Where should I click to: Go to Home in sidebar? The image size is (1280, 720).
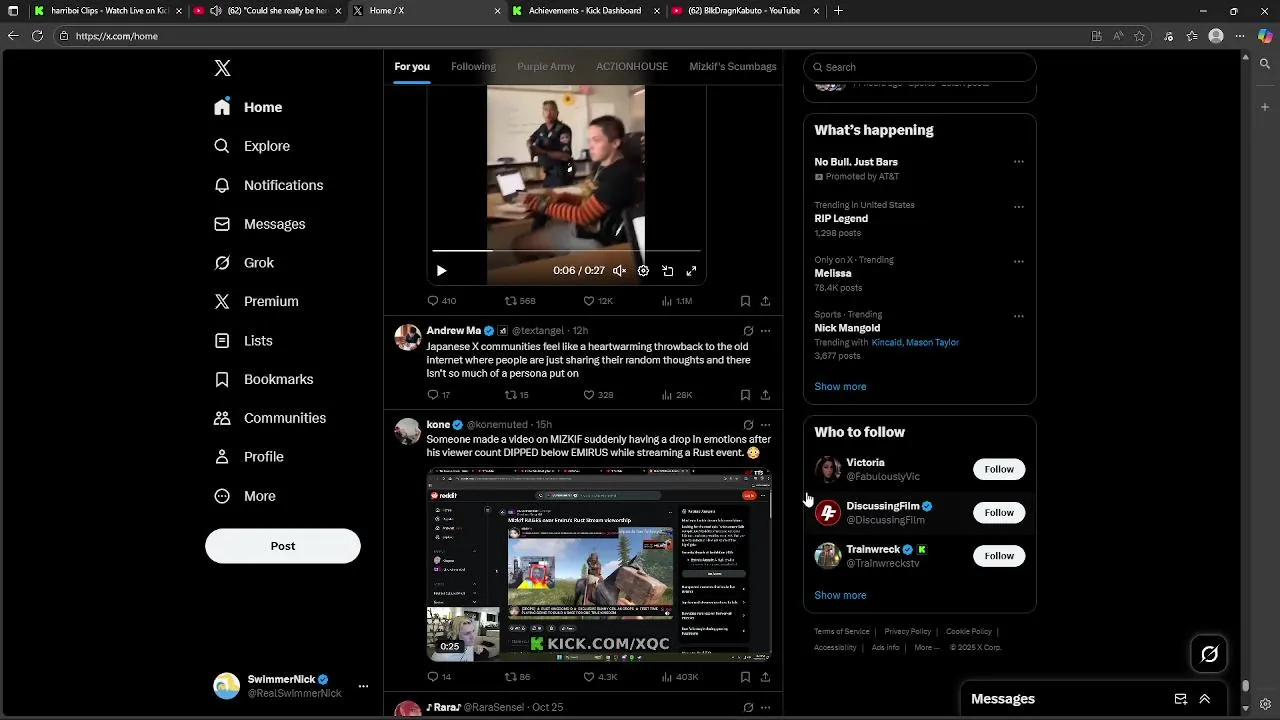pyautogui.click(x=248, y=107)
